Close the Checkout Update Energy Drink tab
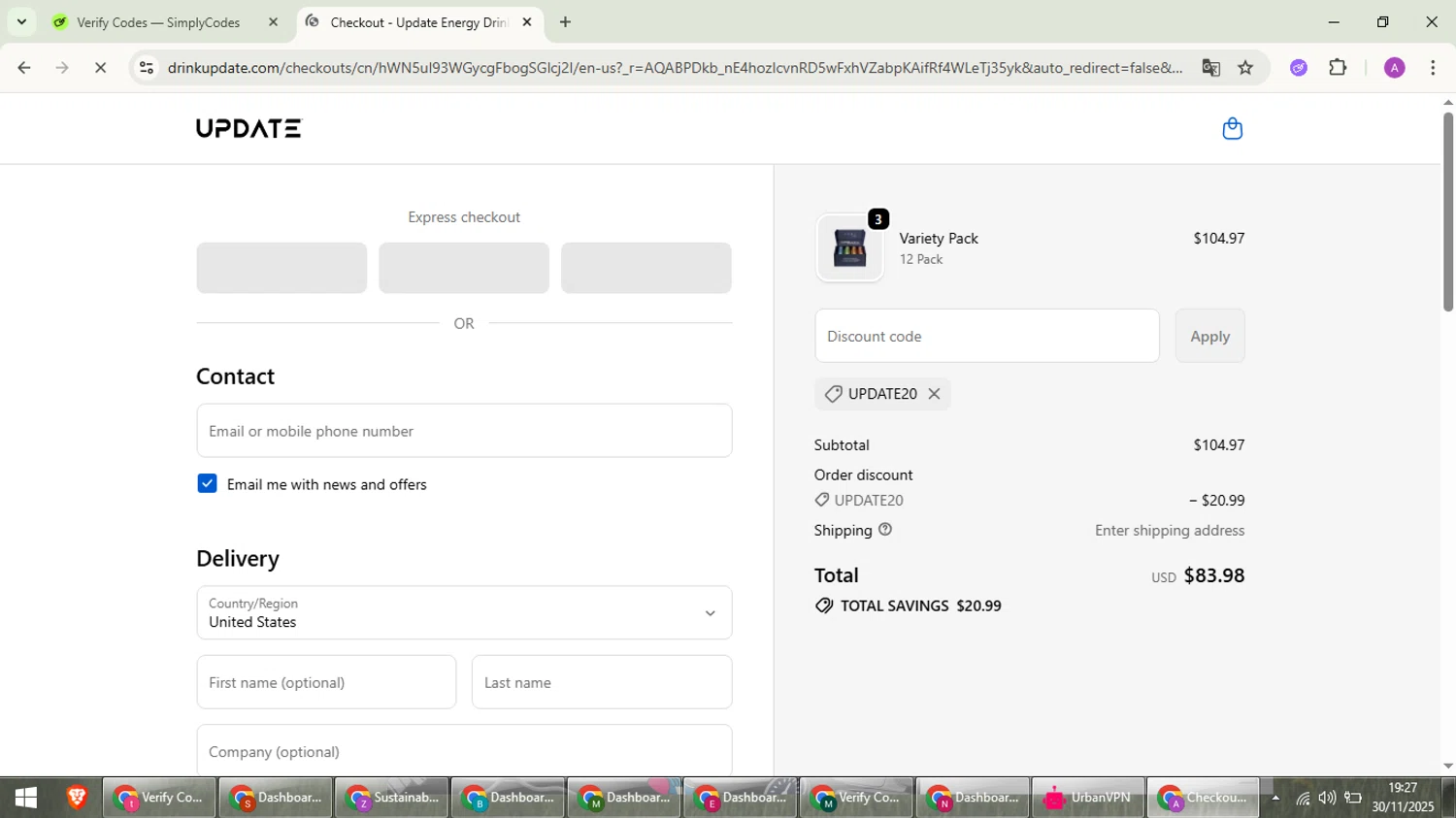The height and width of the screenshot is (818, 1456). [527, 22]
